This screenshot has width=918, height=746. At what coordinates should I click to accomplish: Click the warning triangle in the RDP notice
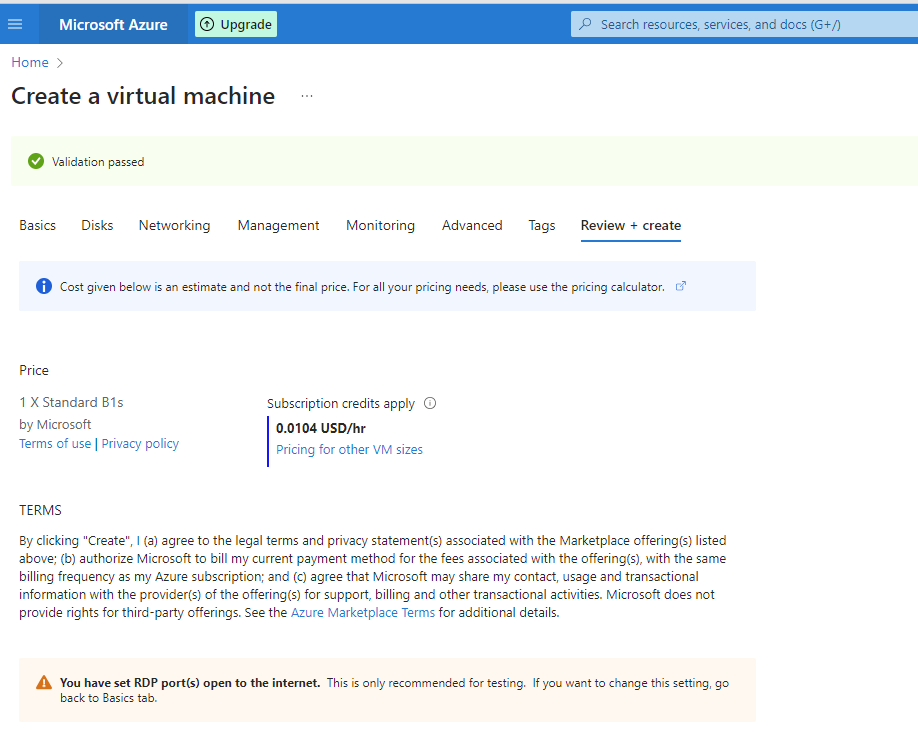pyautogui.click(x=44, y=682)
